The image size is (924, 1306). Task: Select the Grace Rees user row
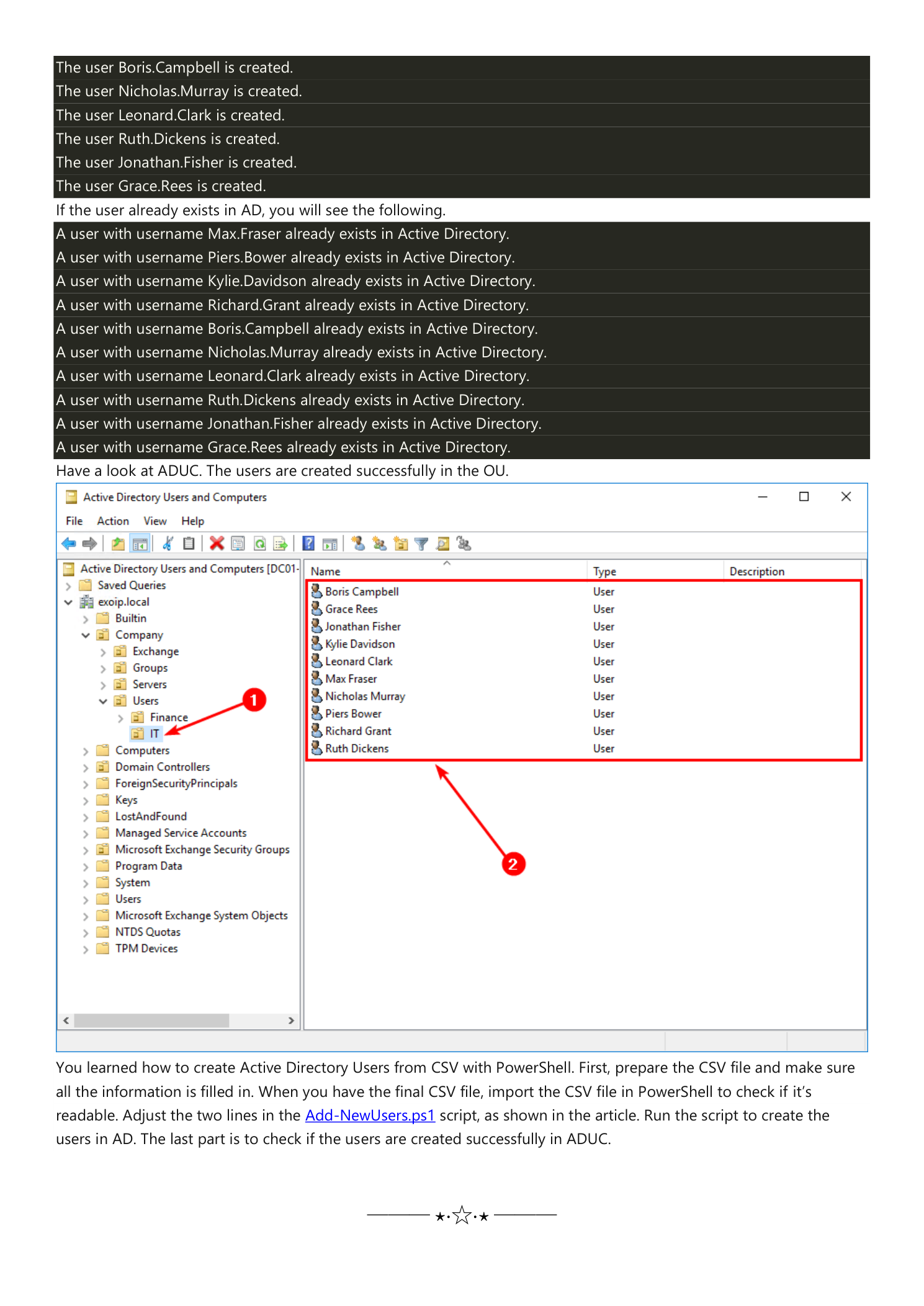pyautogui.click(x=351, y=609)
